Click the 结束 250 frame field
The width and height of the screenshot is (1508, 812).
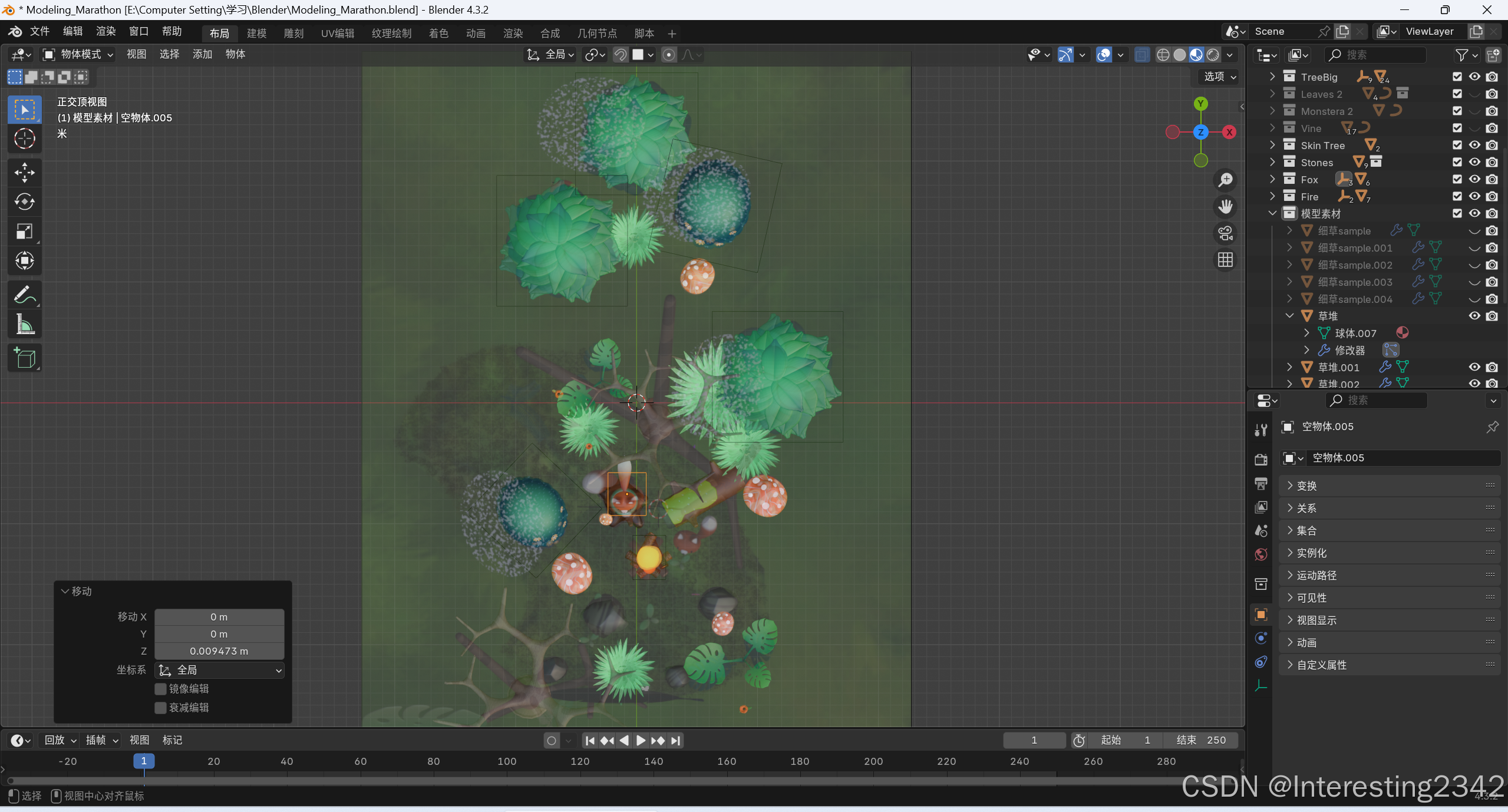[x=1201, y=740]
